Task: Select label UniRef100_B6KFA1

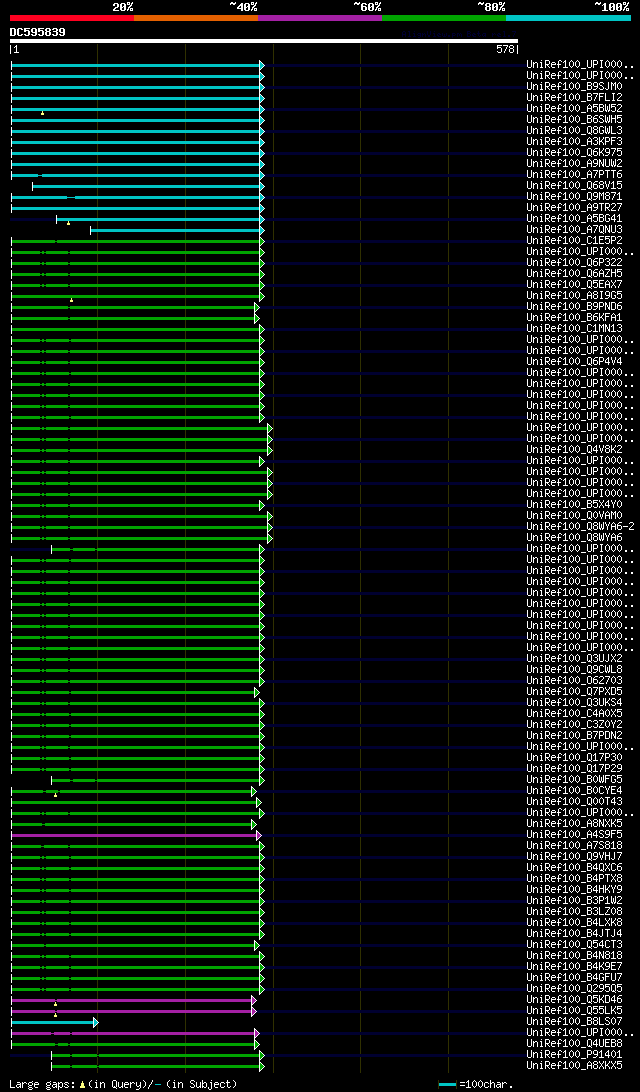Action: pyautogui.click(x=575, y=318)
